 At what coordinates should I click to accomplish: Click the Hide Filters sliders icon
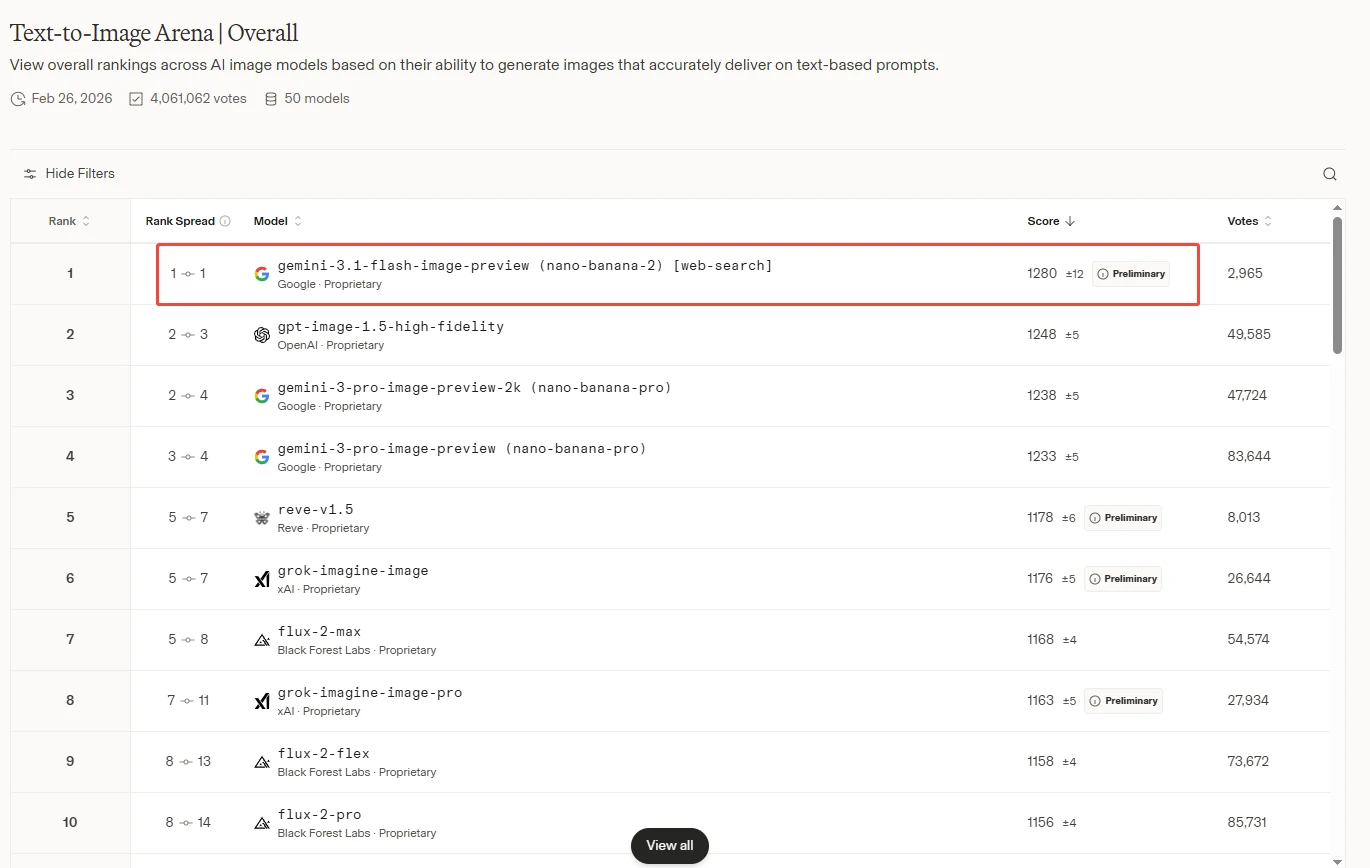click(x=30, y=174)
